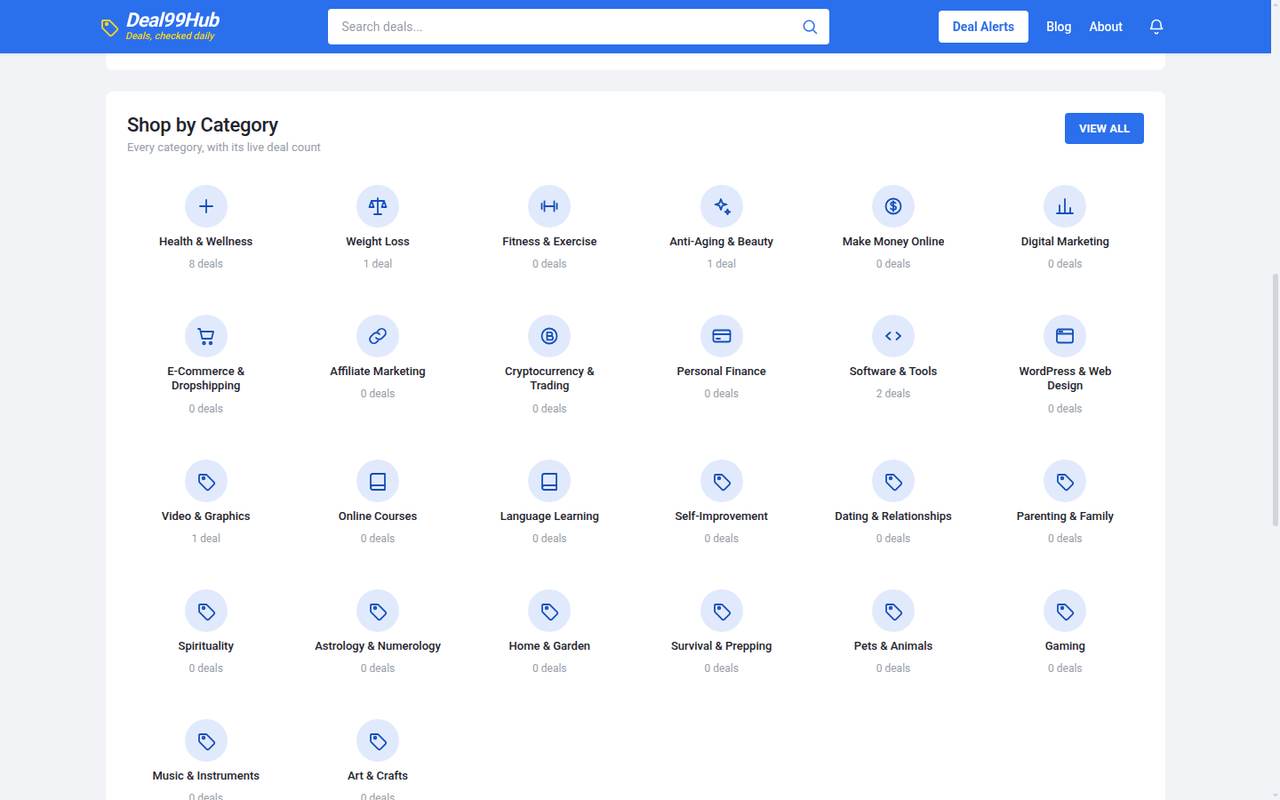Click the '2 deals' count under Software & Tools
Viewport: 1280px width, 800px height.
pos(893,394)
